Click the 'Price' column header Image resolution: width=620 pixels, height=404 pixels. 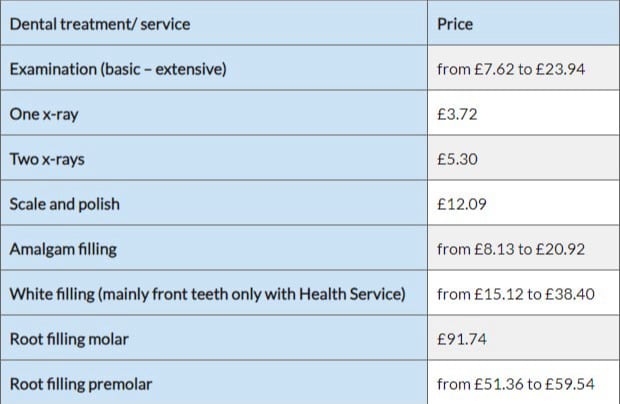[456, 24]
